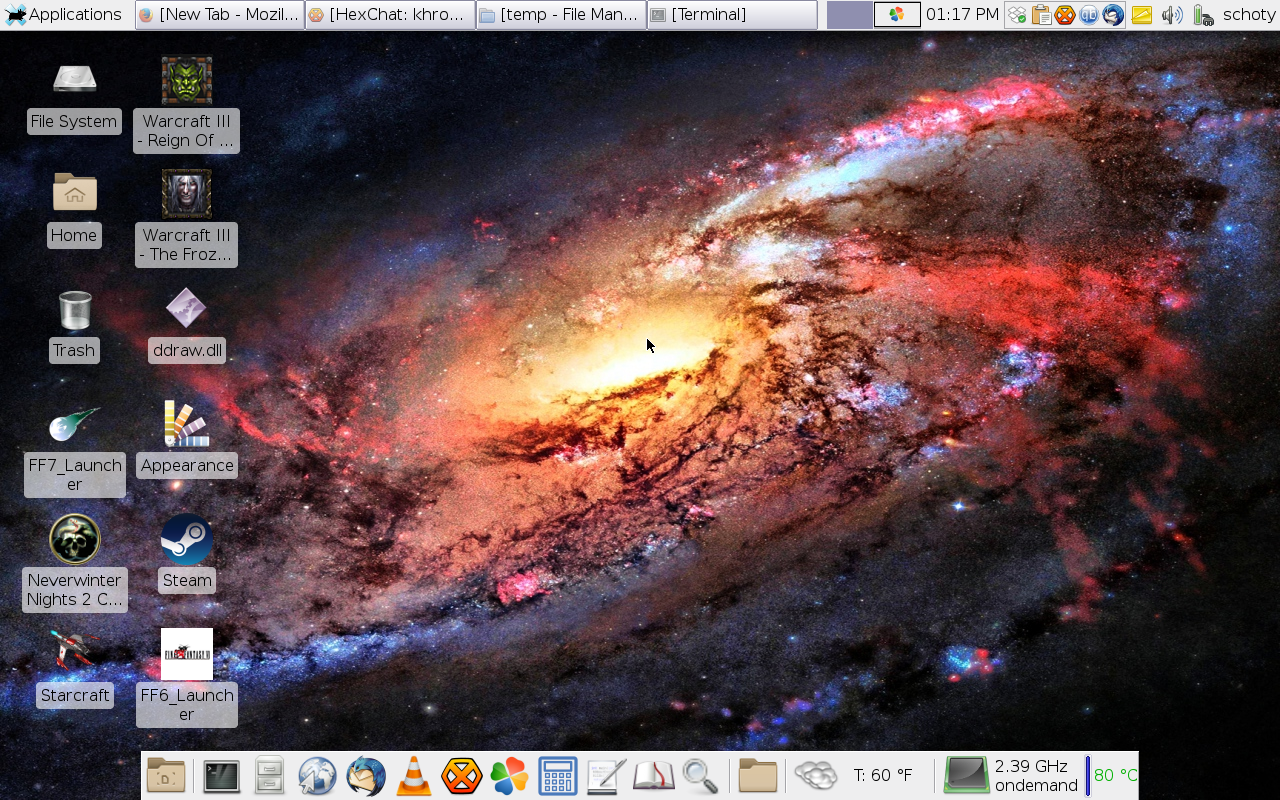Screen dimensions: 1280x800
Task: Open the magnifier search tool in dock
Action: coord(700,776)
